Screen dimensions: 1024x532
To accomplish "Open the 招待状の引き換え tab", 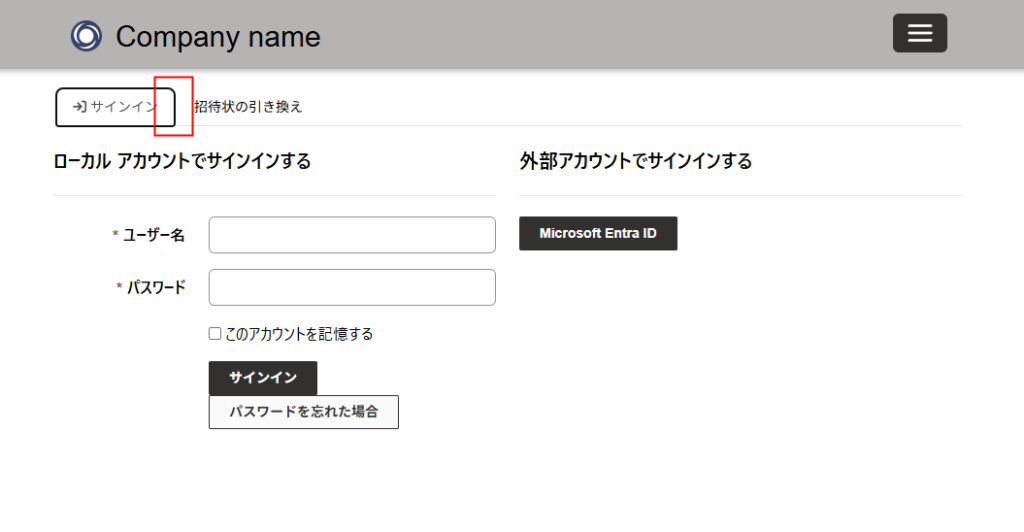I will 248,107.
